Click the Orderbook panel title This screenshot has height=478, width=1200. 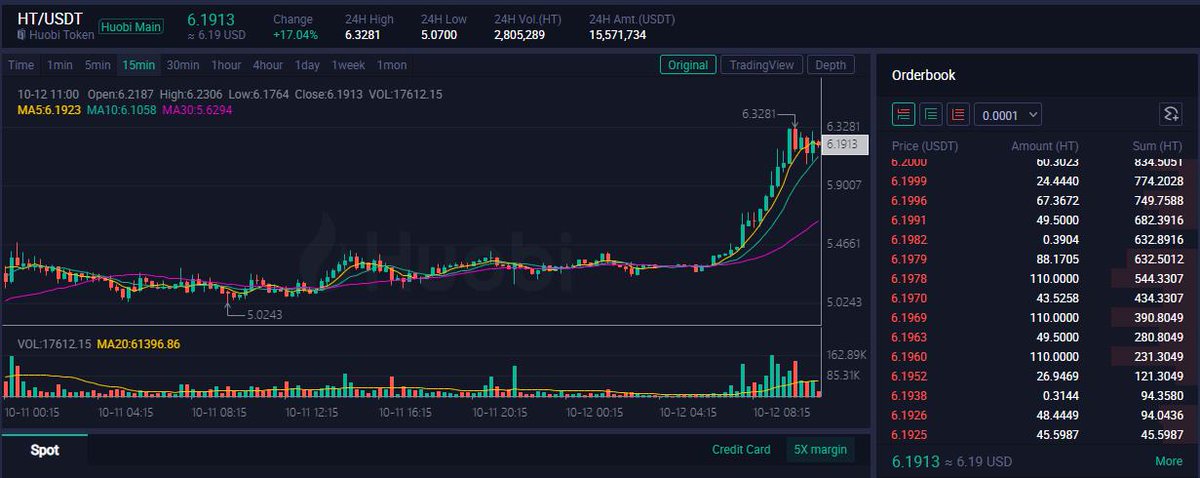click(924, 75)
